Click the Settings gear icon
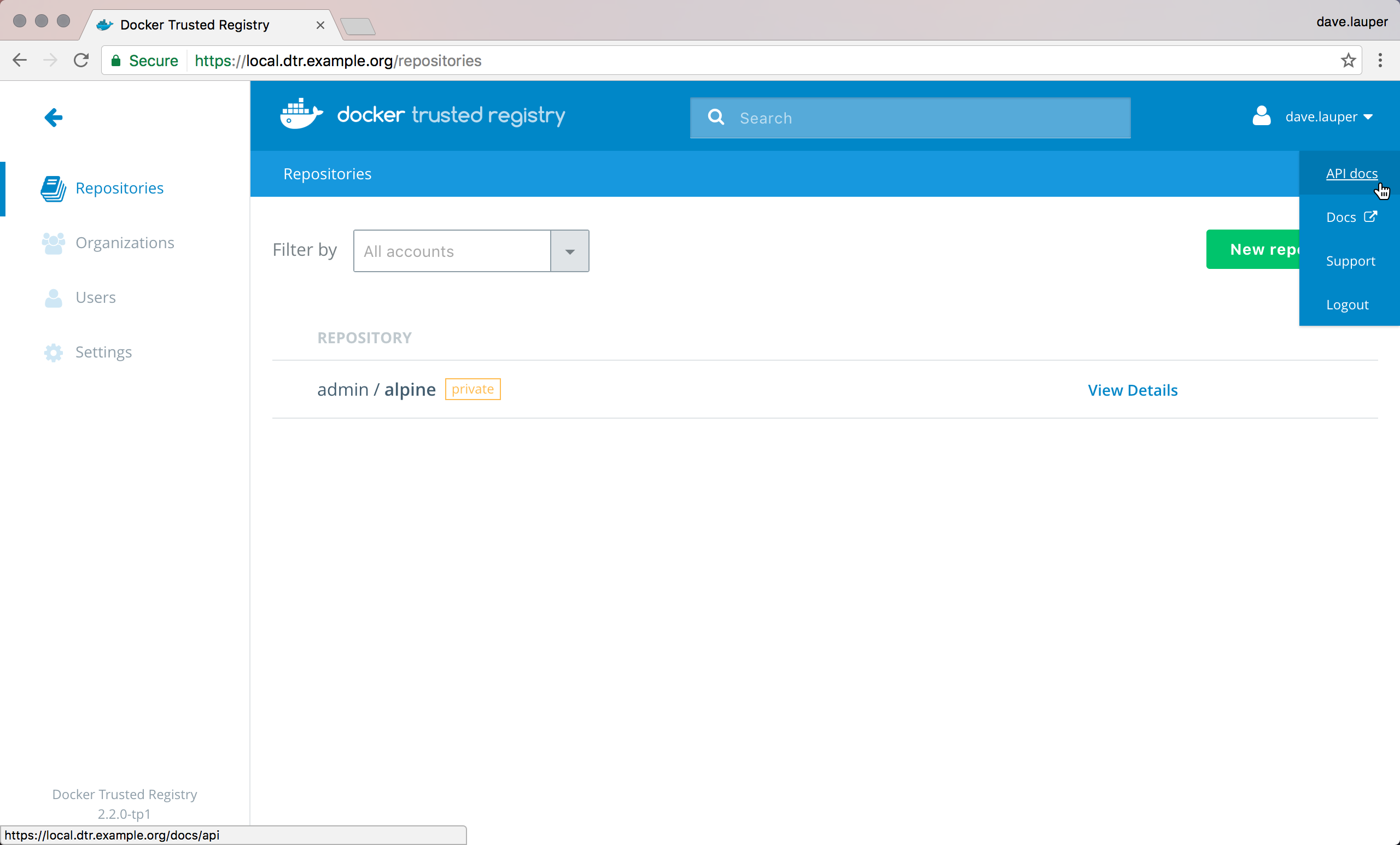The width and height of the screenshot is (1400, 845). pos(54,352)
